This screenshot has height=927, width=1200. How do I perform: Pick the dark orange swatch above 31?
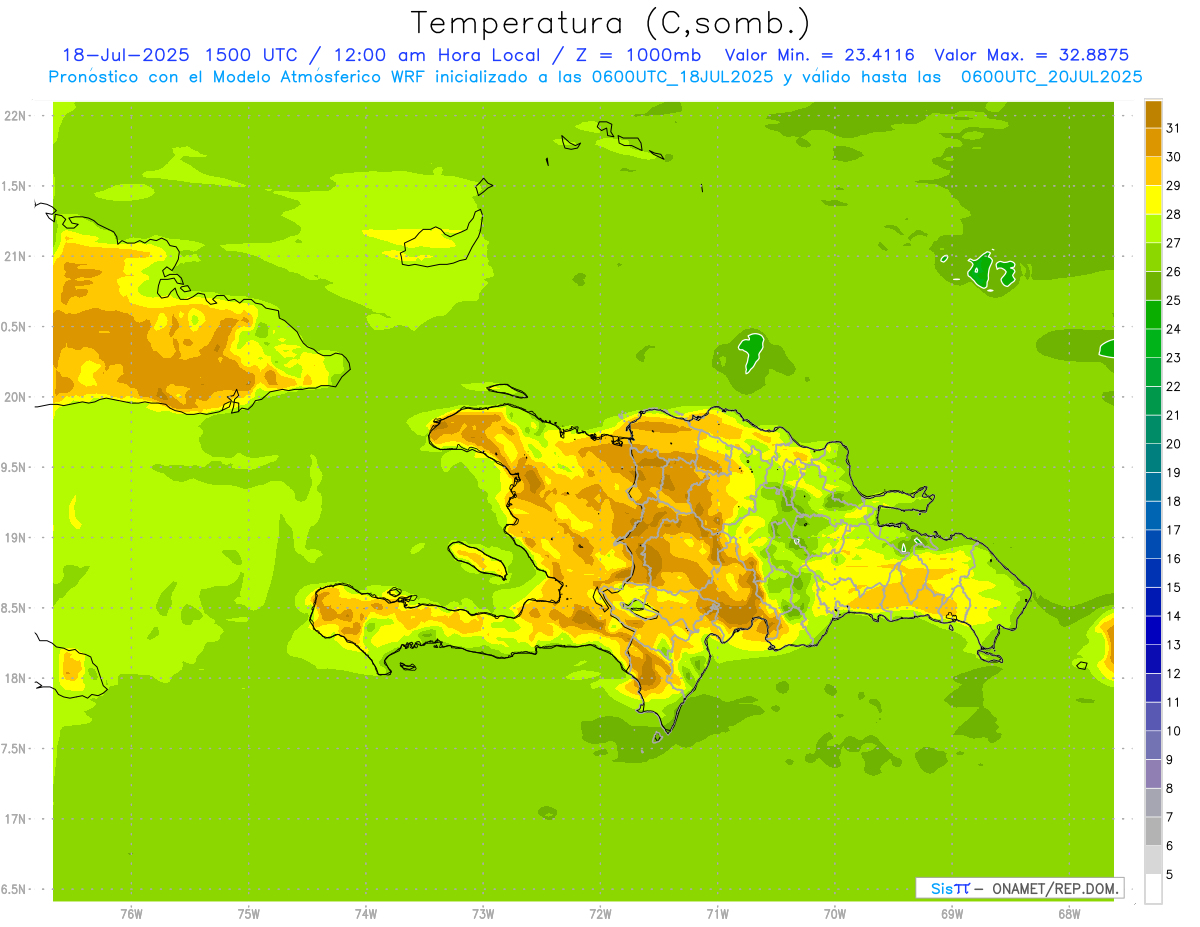[x=1153, y=113]
